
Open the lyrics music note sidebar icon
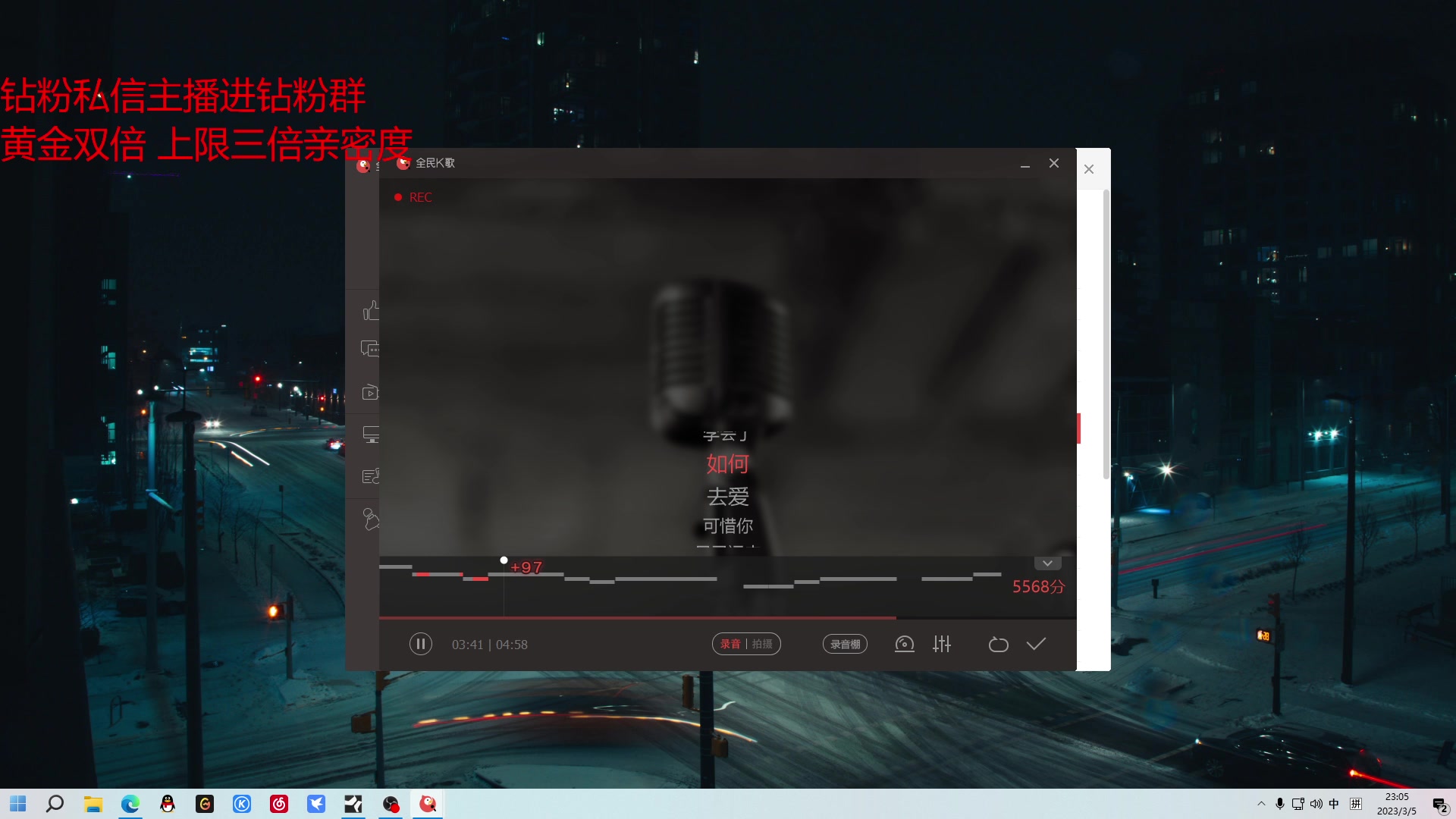click(x=370, y=476)
